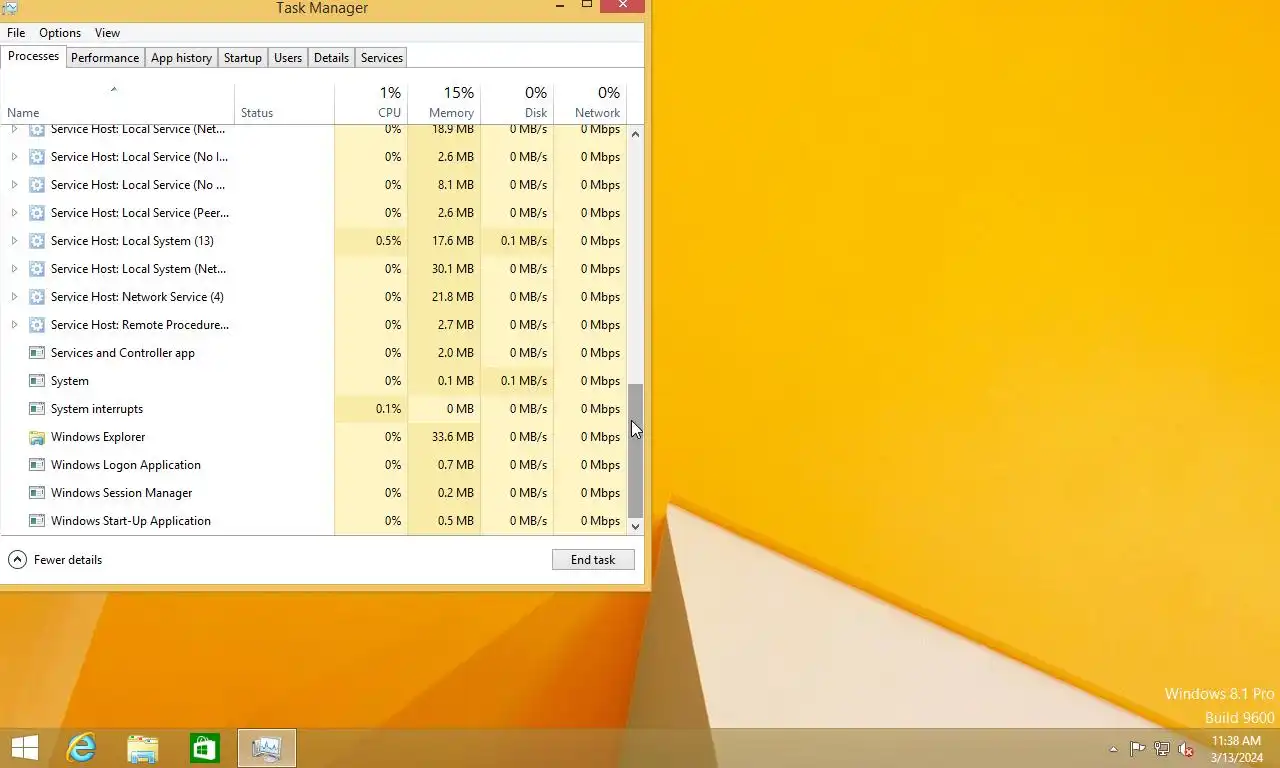The width and height of the screenshot is (1280, 768).
Task: Switch to the Services tab
Action: pos(382,58)
